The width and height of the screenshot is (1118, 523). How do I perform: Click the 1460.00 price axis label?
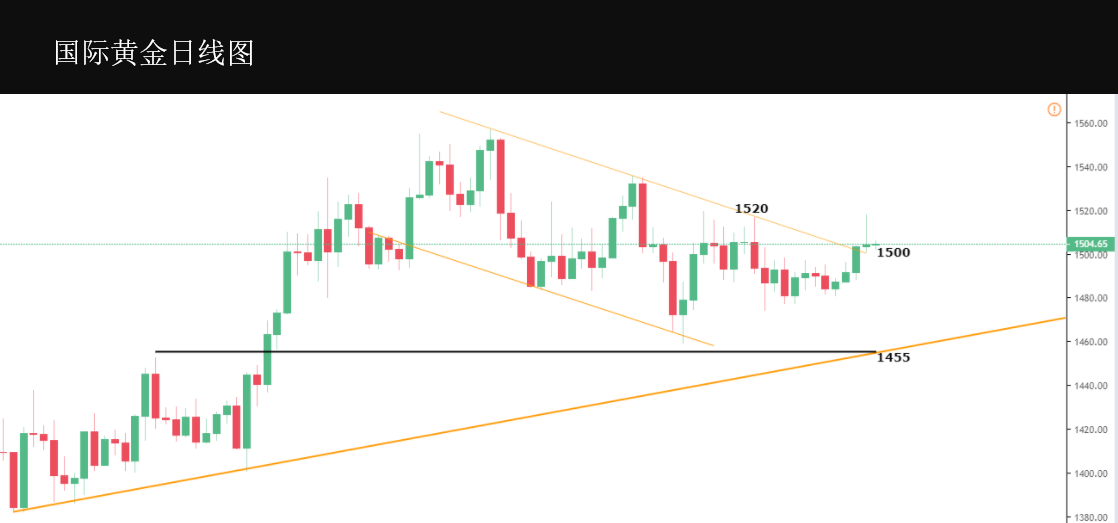1091,342
